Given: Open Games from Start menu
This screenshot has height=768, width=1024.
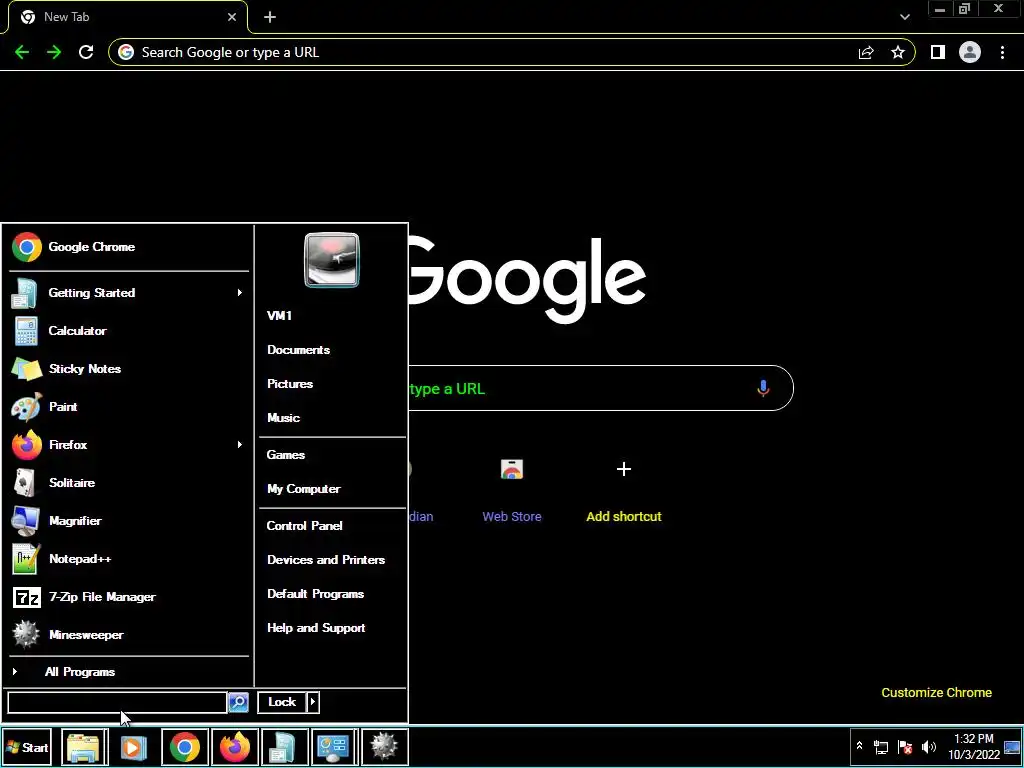Looking at the screenshot, I should pyautogui.click(x=332, y=455).
